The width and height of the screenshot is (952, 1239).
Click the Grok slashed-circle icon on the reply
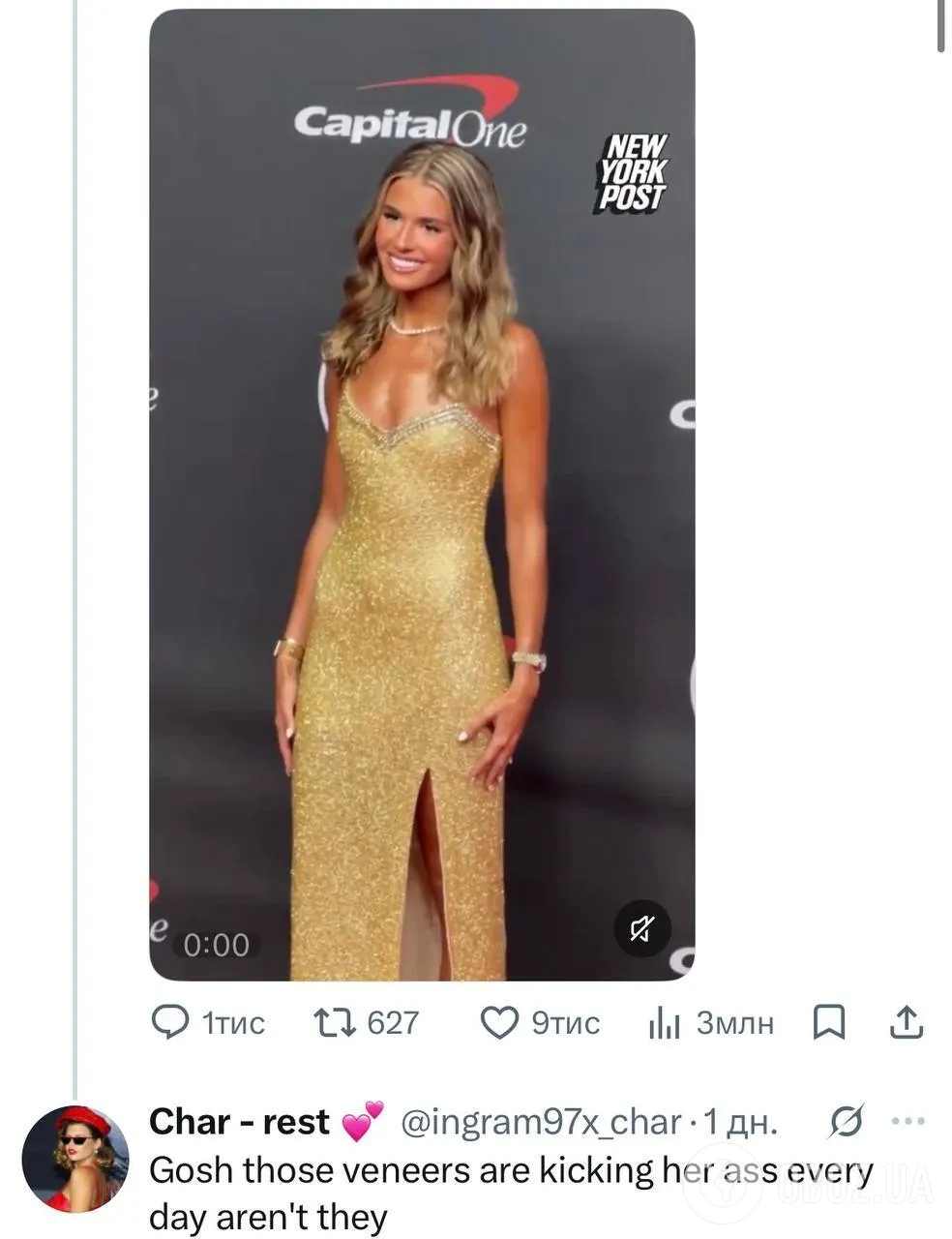846,1122
